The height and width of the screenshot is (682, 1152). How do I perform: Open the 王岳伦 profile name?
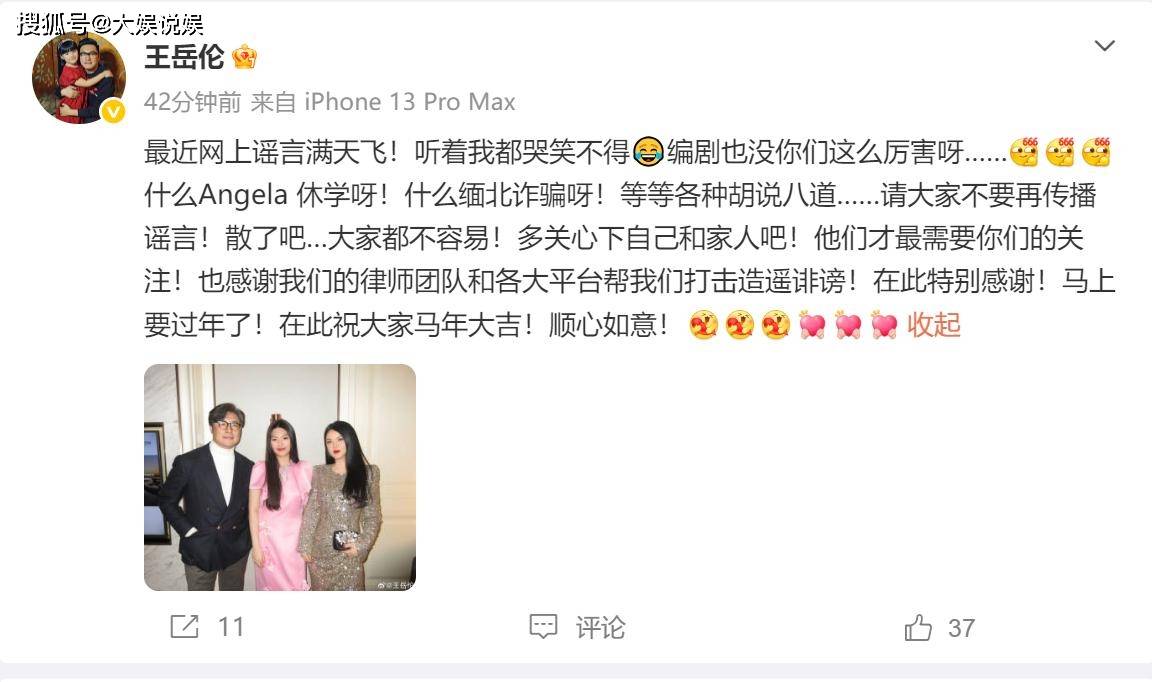tap(184, 57)
